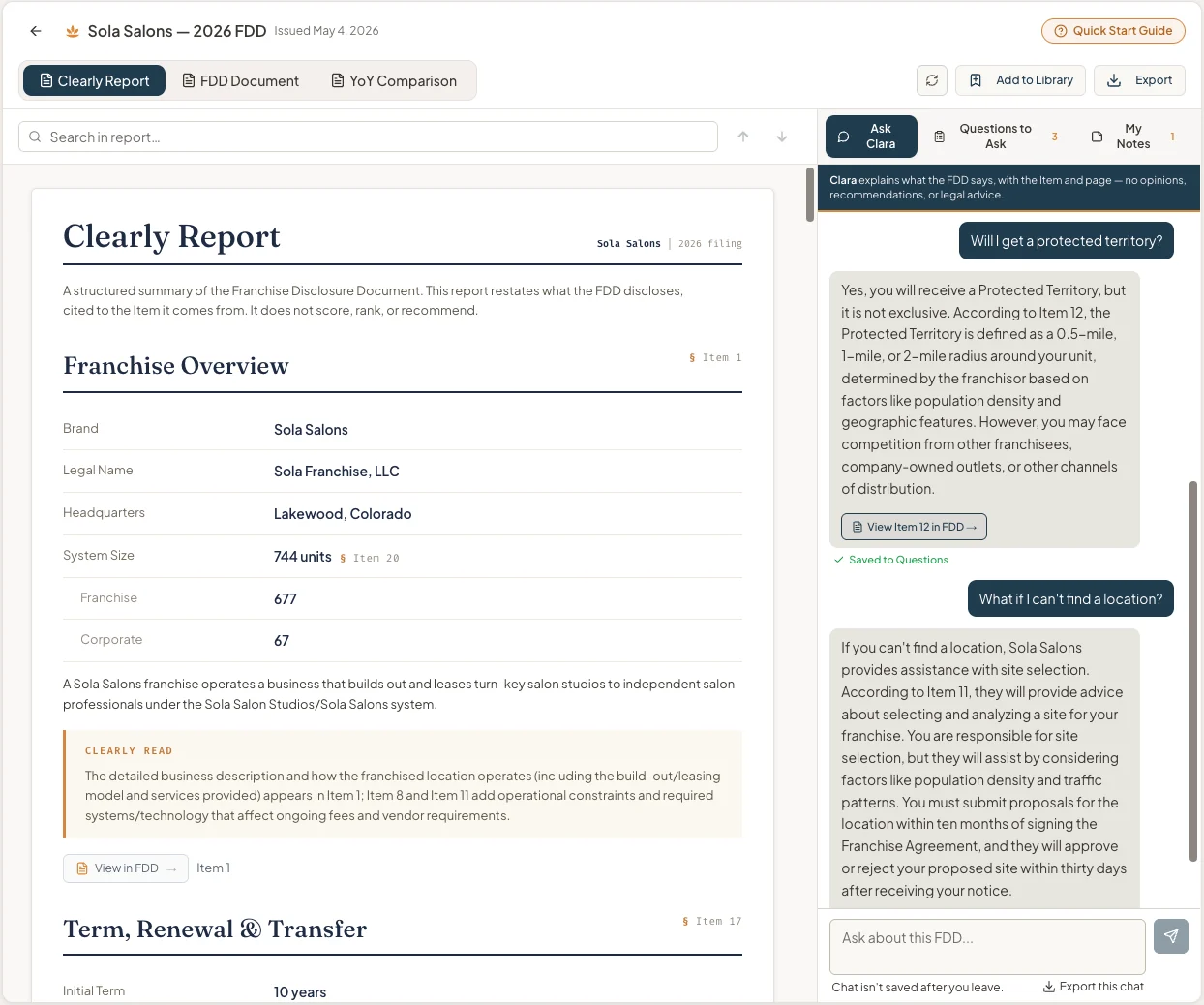This screenshot has width=1204, height=1005.
Task: Click the 'What if I can't find a location?' message
Action: 1070,599
